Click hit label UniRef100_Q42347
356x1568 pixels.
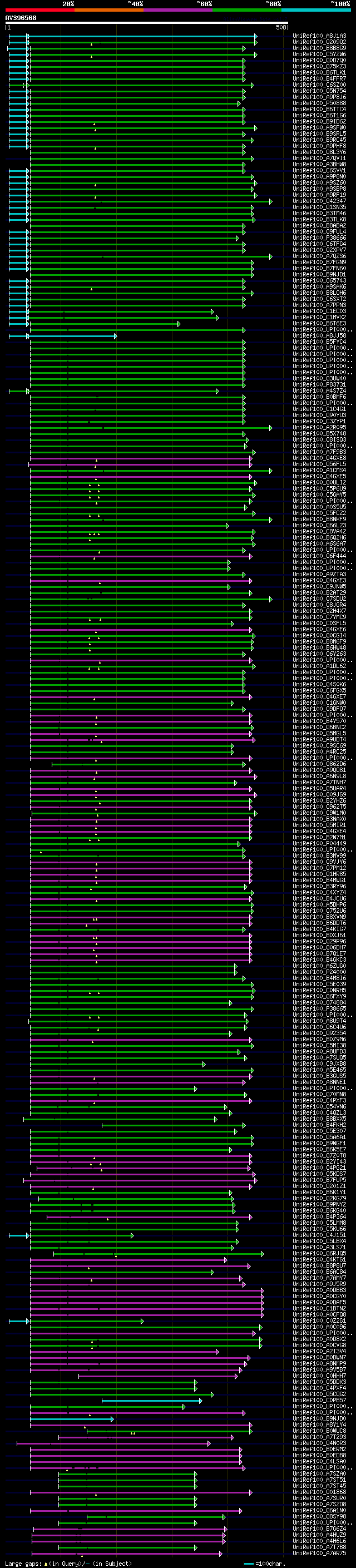pyautogui.click(x=319, y=201)
